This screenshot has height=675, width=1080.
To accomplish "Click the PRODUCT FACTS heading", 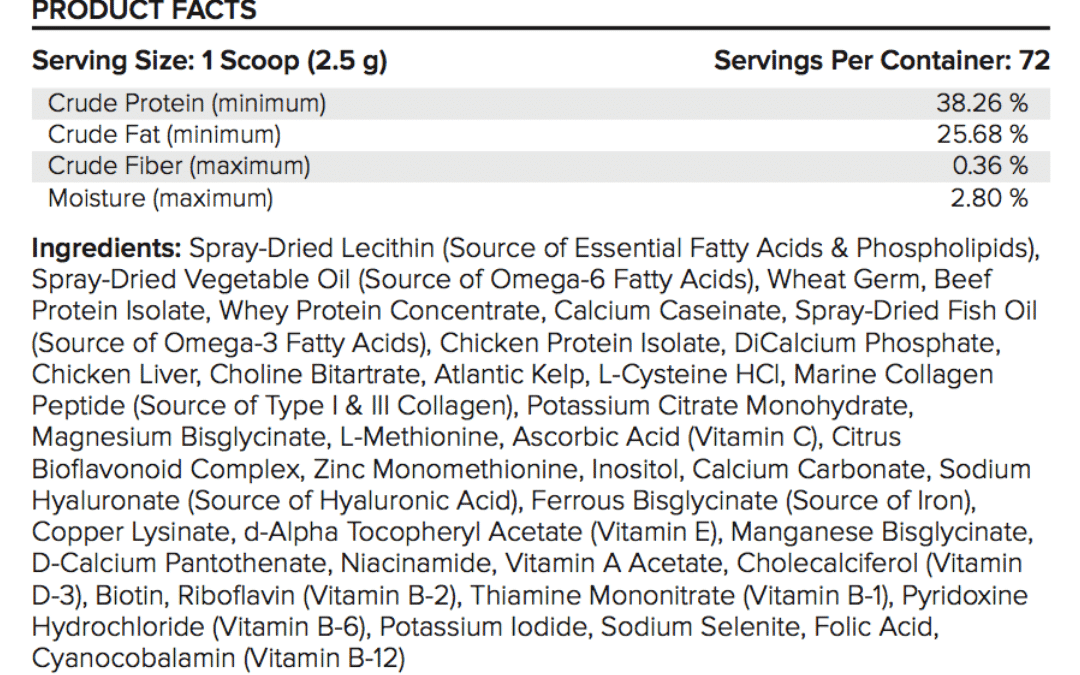I will tap(144, 10).
